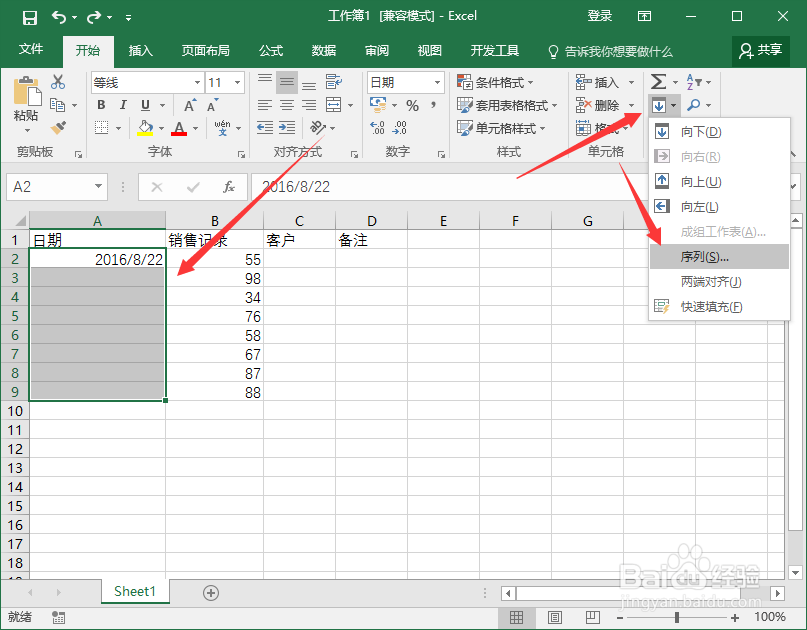Toggle underline formatting

click(145, 104)
